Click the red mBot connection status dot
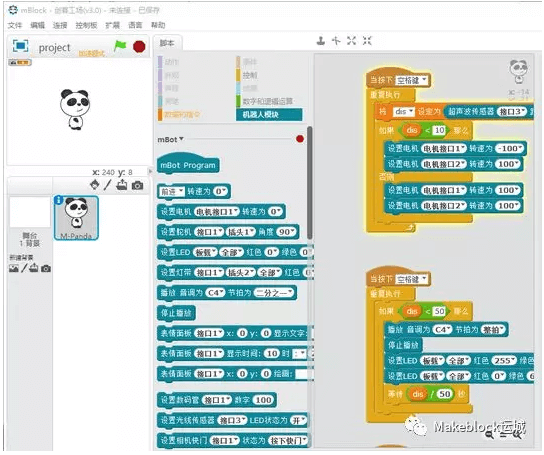Image resolution: width=544 pixels, height=455 pixels. [x=300, y=139]
